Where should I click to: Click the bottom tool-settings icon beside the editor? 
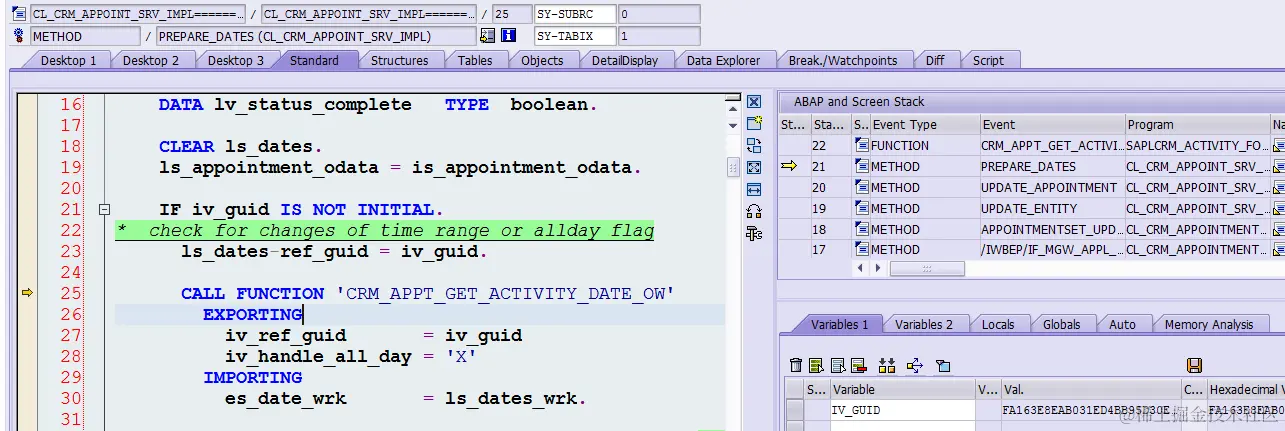[754, 233]
